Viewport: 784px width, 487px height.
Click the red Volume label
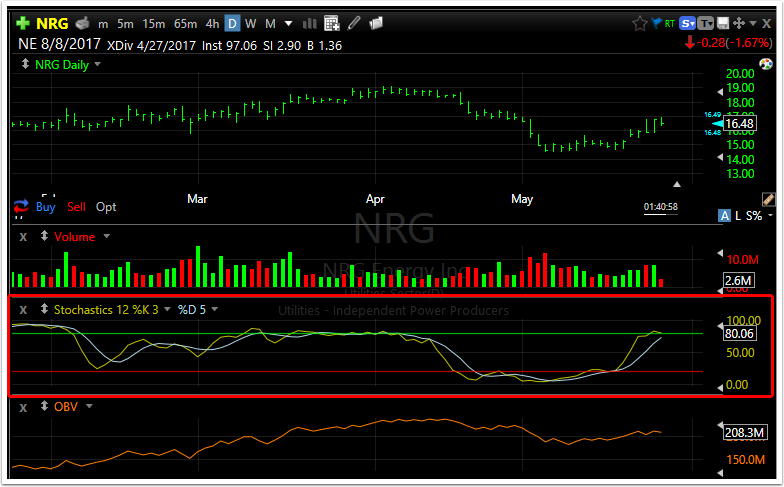point(74,236)
